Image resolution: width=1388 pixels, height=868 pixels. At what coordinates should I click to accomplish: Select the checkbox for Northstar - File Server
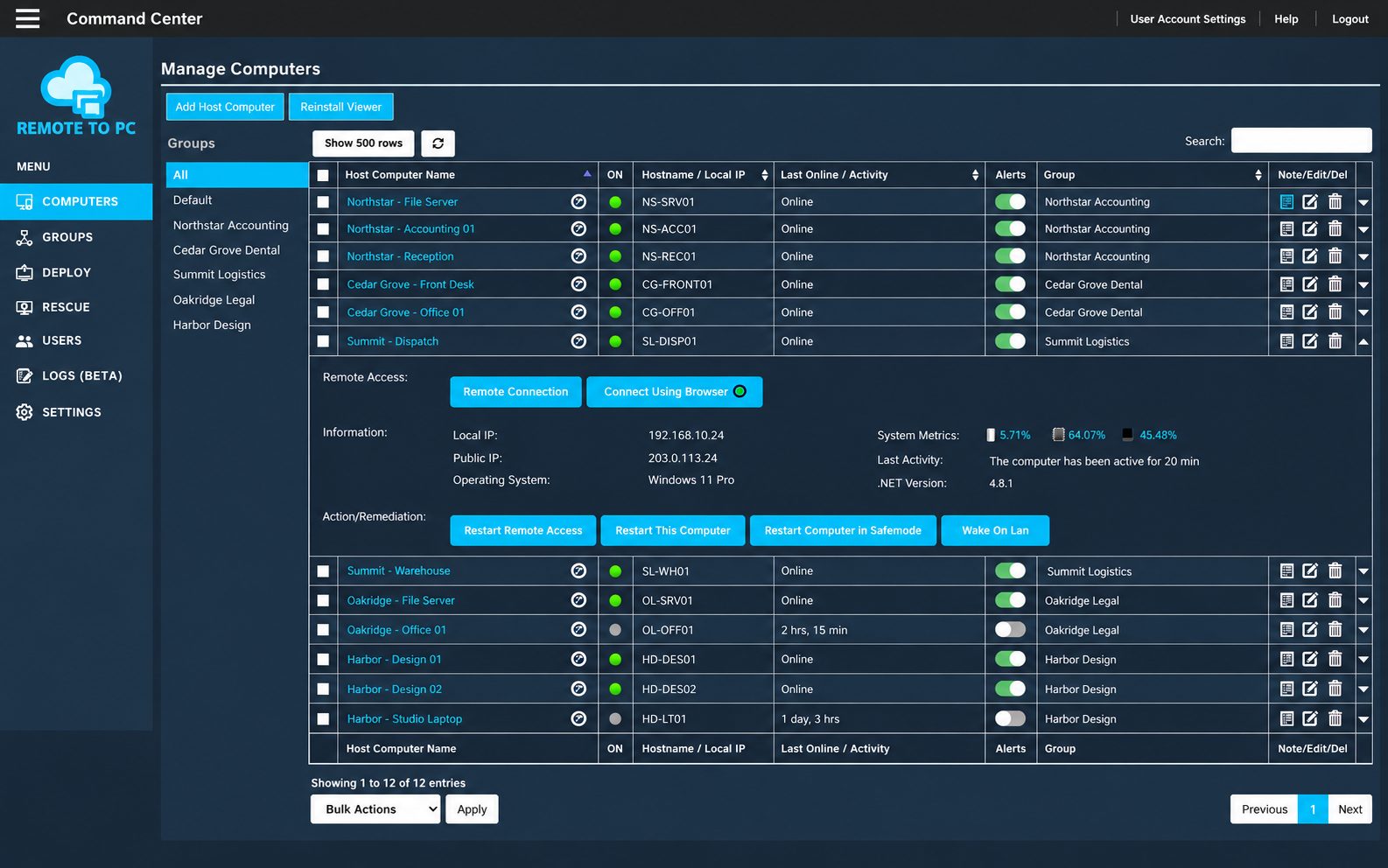323,202
